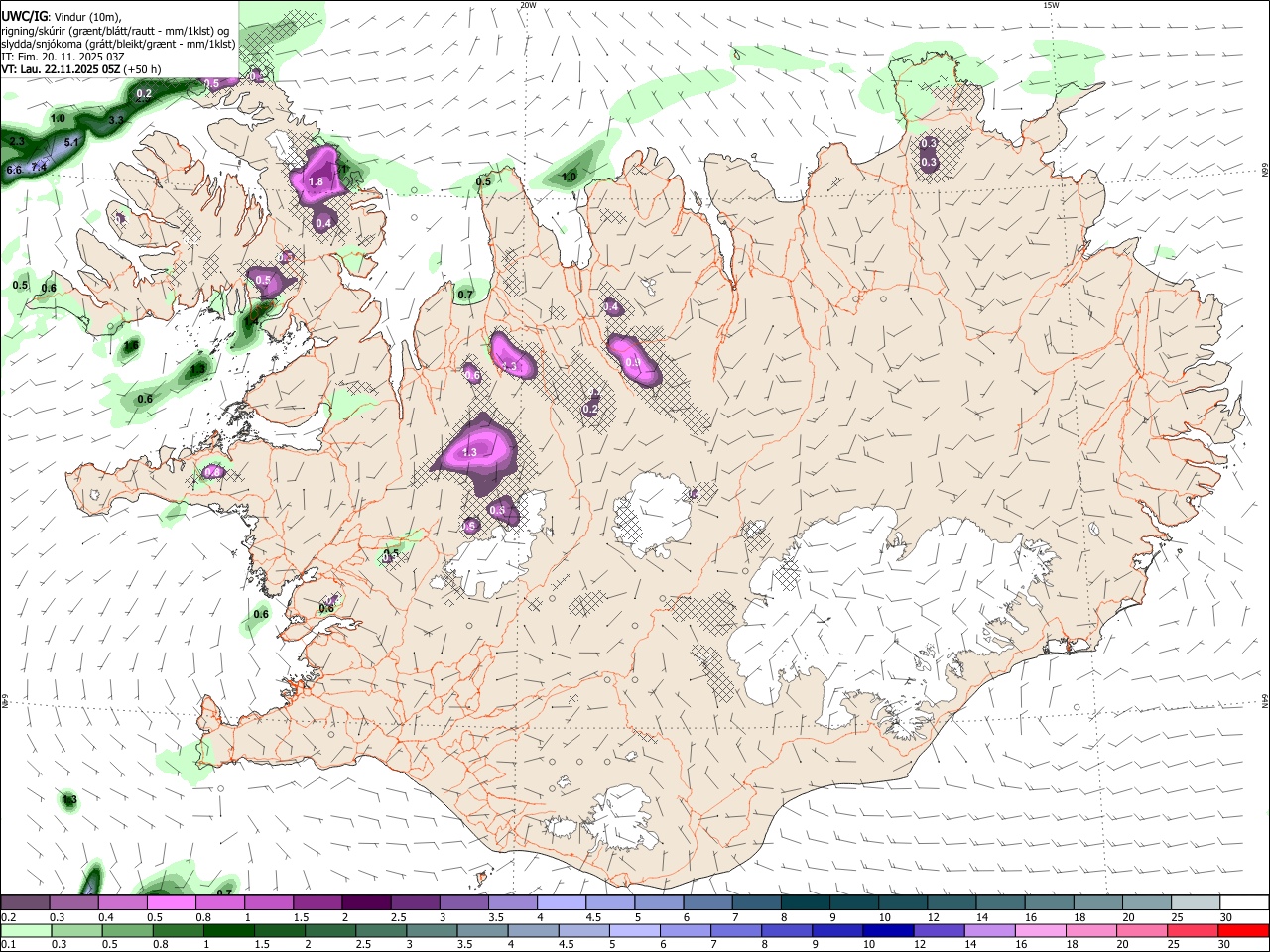Click the bright red 30 swatch ending the lower legend
Screen dimensions: 1270x952
[1244, 931]
